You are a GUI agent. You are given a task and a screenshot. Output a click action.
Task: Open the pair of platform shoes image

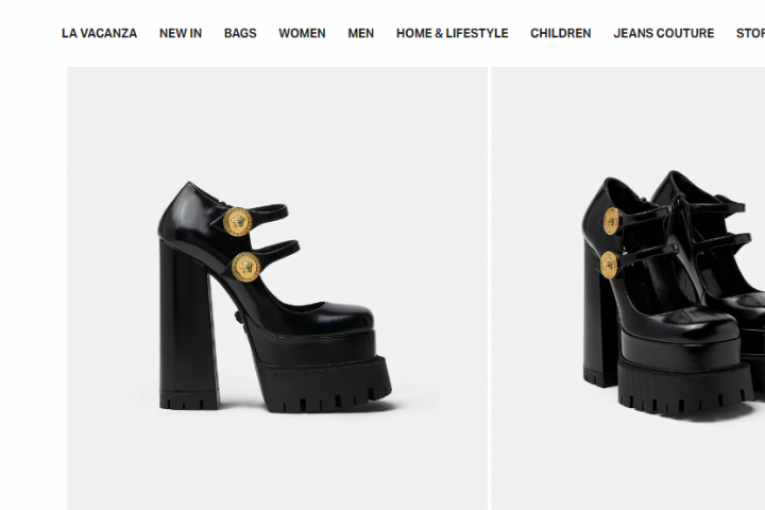click(x=628, y=288)
